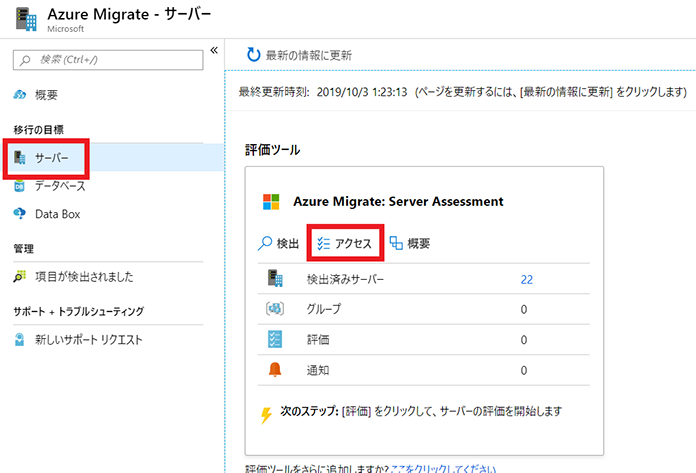This screenshot has height=473, width=696.
Task: Click the Data Box cloud icon
Action: click(x=20, y=214)
